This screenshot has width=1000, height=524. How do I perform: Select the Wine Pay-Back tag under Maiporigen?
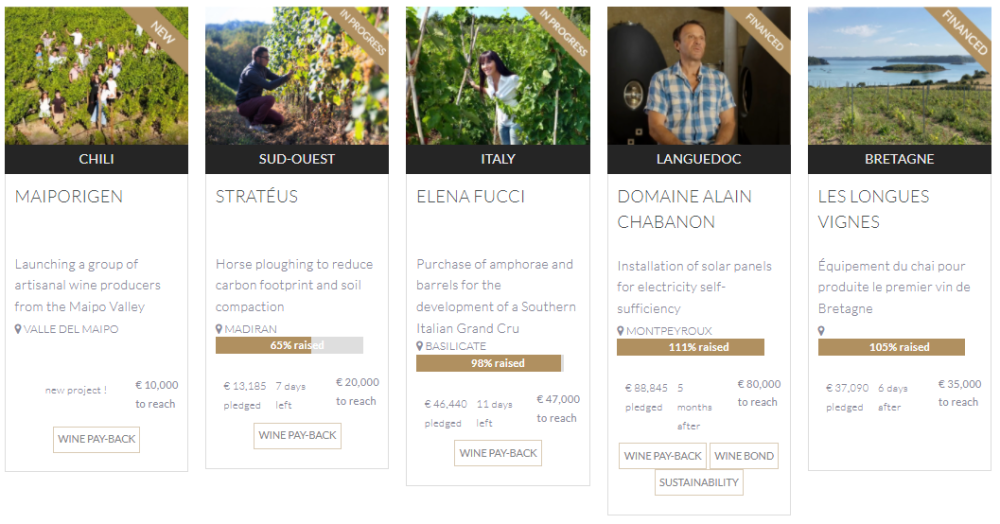(96, 439)
